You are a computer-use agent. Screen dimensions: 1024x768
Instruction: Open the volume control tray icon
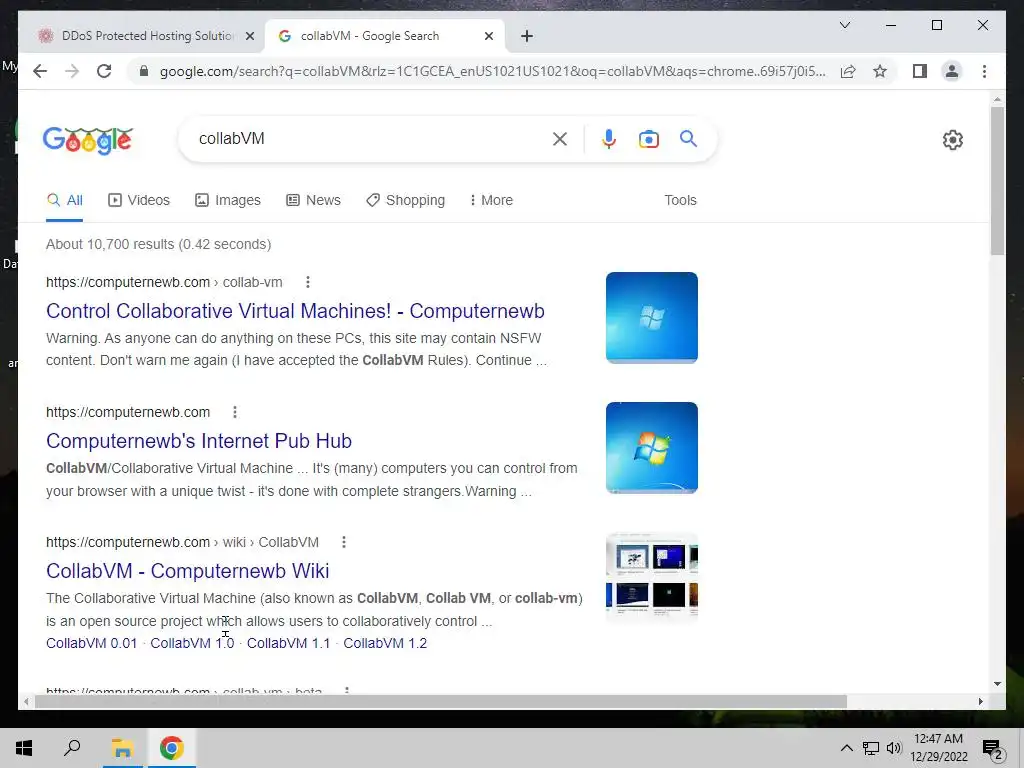coord(894,748)
